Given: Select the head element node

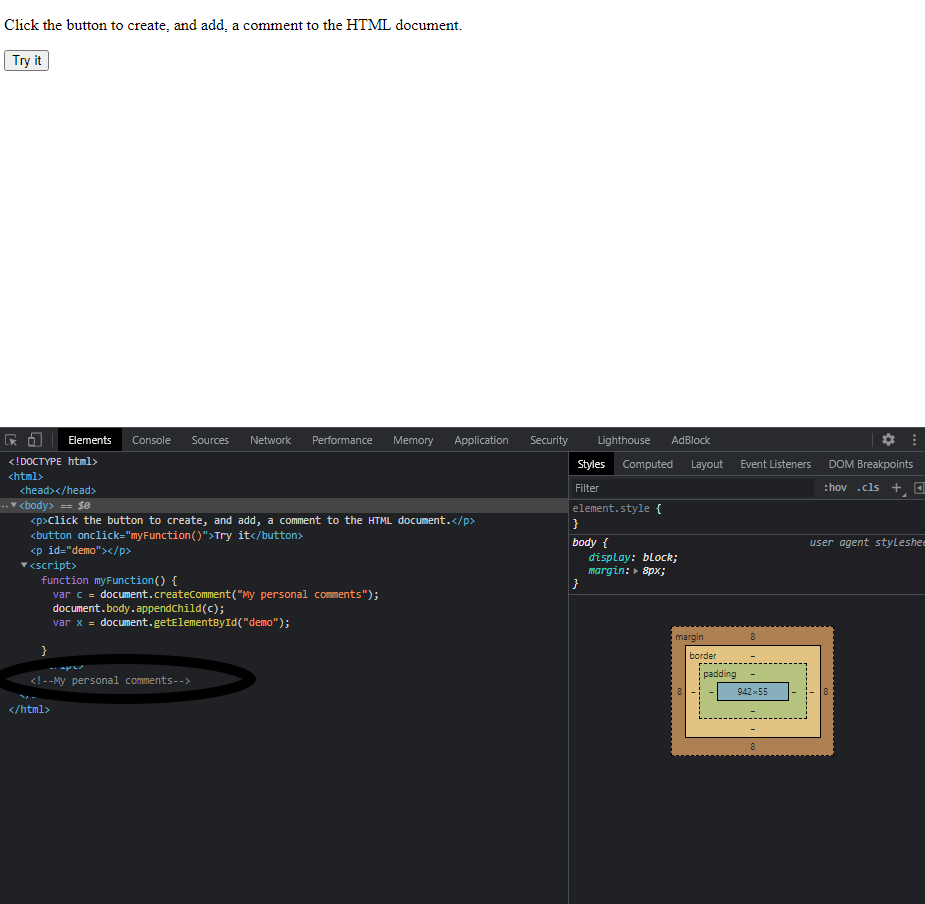Looking at the screenshot, I should 58,490.
